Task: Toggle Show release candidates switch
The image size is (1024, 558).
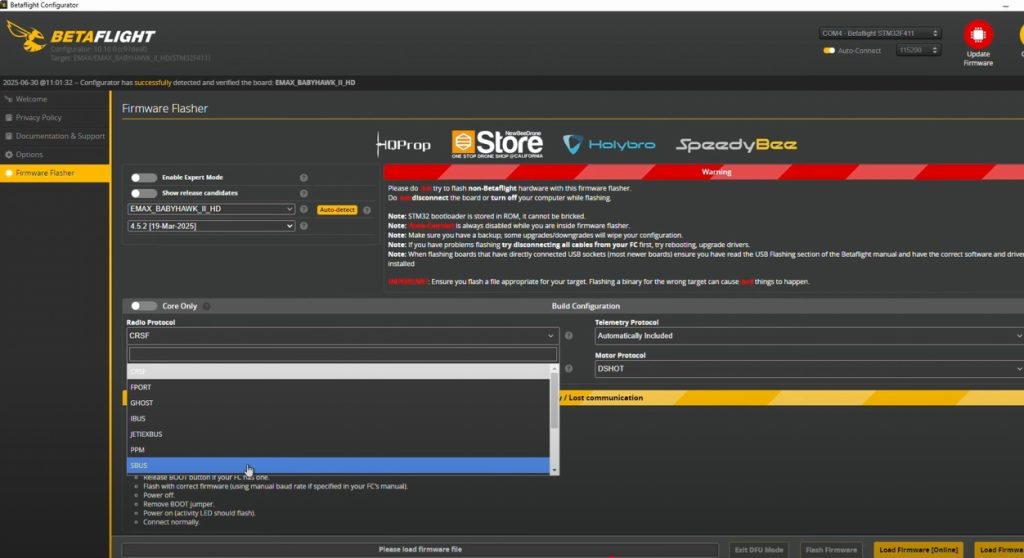Action: click(x=144, y=193)
